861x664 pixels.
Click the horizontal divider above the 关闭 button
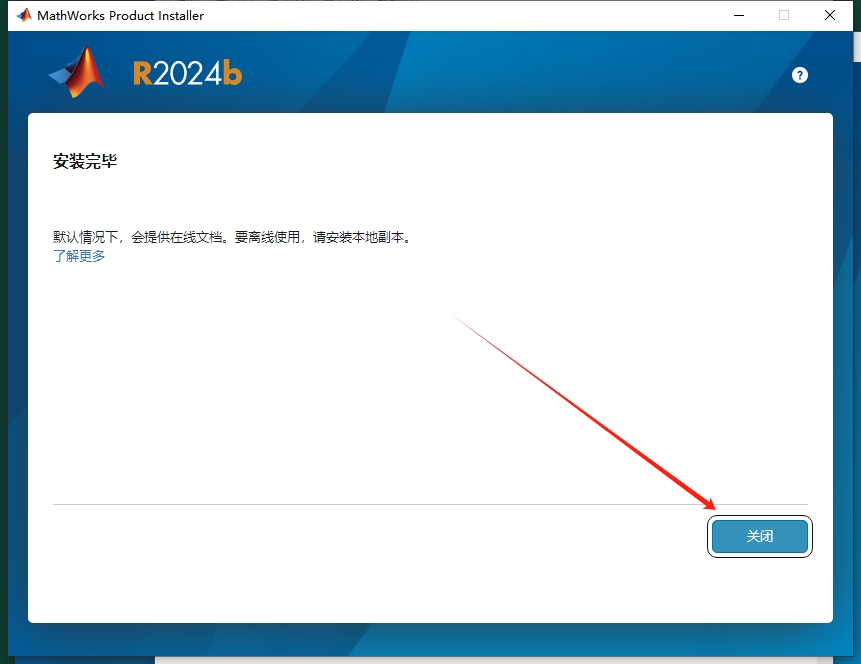[430, 503]
